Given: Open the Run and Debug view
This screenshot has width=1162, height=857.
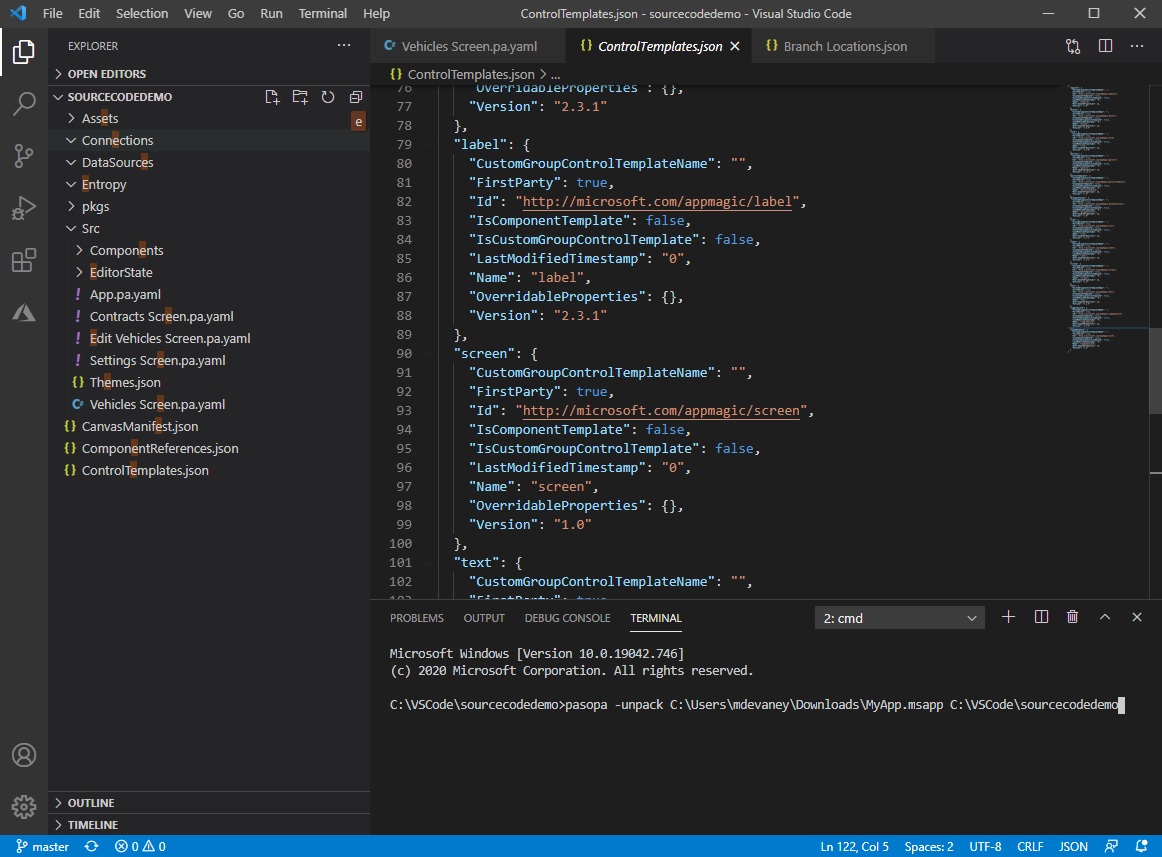Looking at the screenshot, I should tap(24, 208).
